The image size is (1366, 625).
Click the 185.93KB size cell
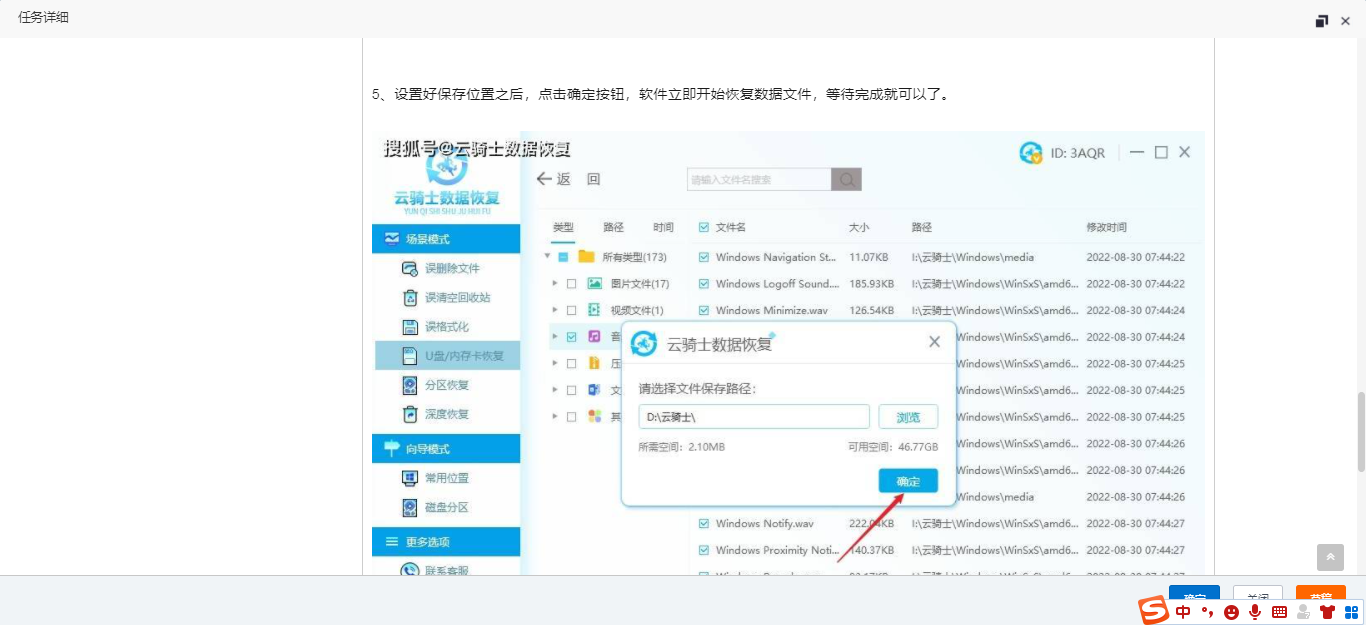click(x=871, y=284)
